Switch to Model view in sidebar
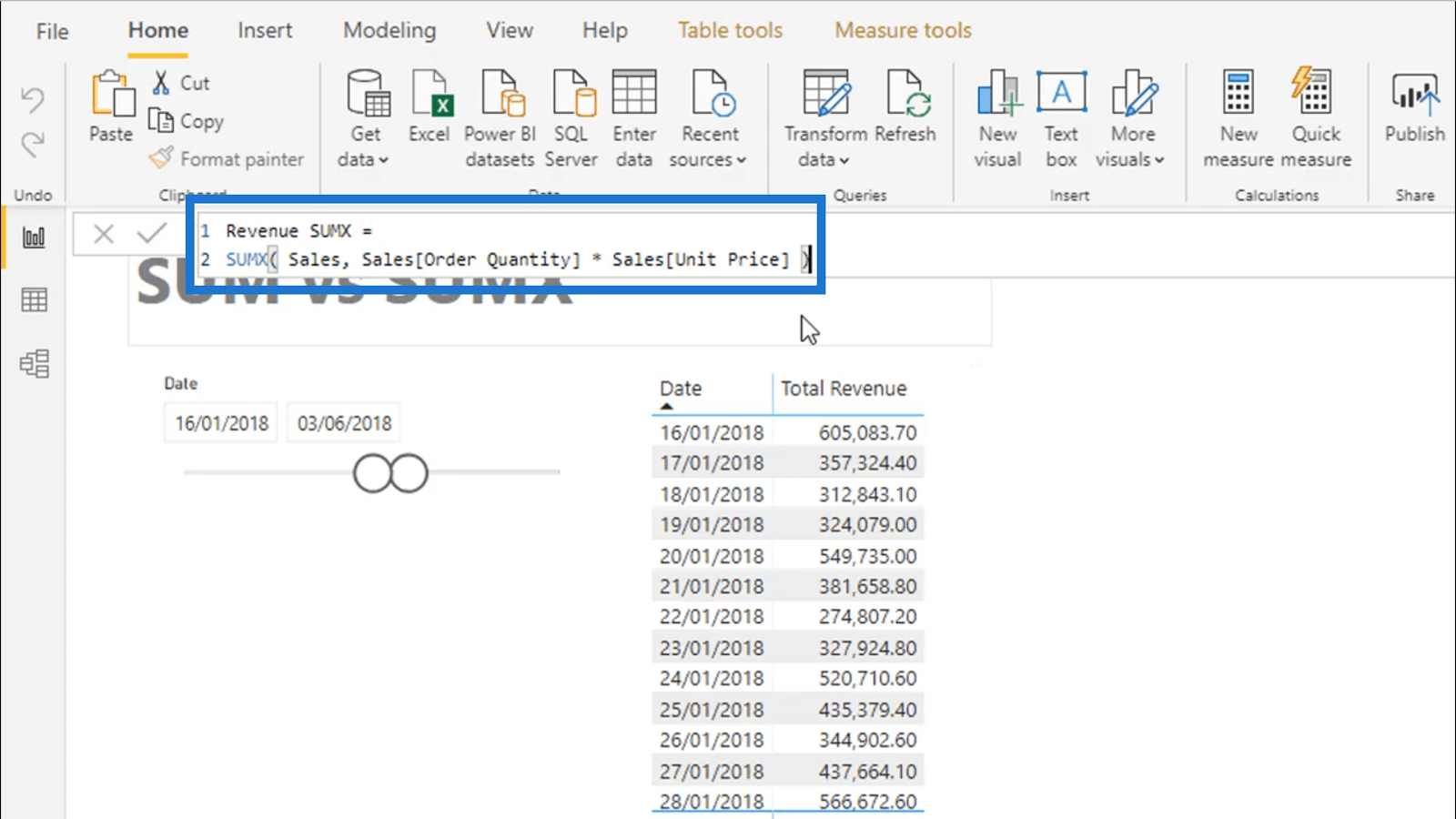The height and width of the screenshot is (819, 1456). pyautogui.click(x=34, y=364)
